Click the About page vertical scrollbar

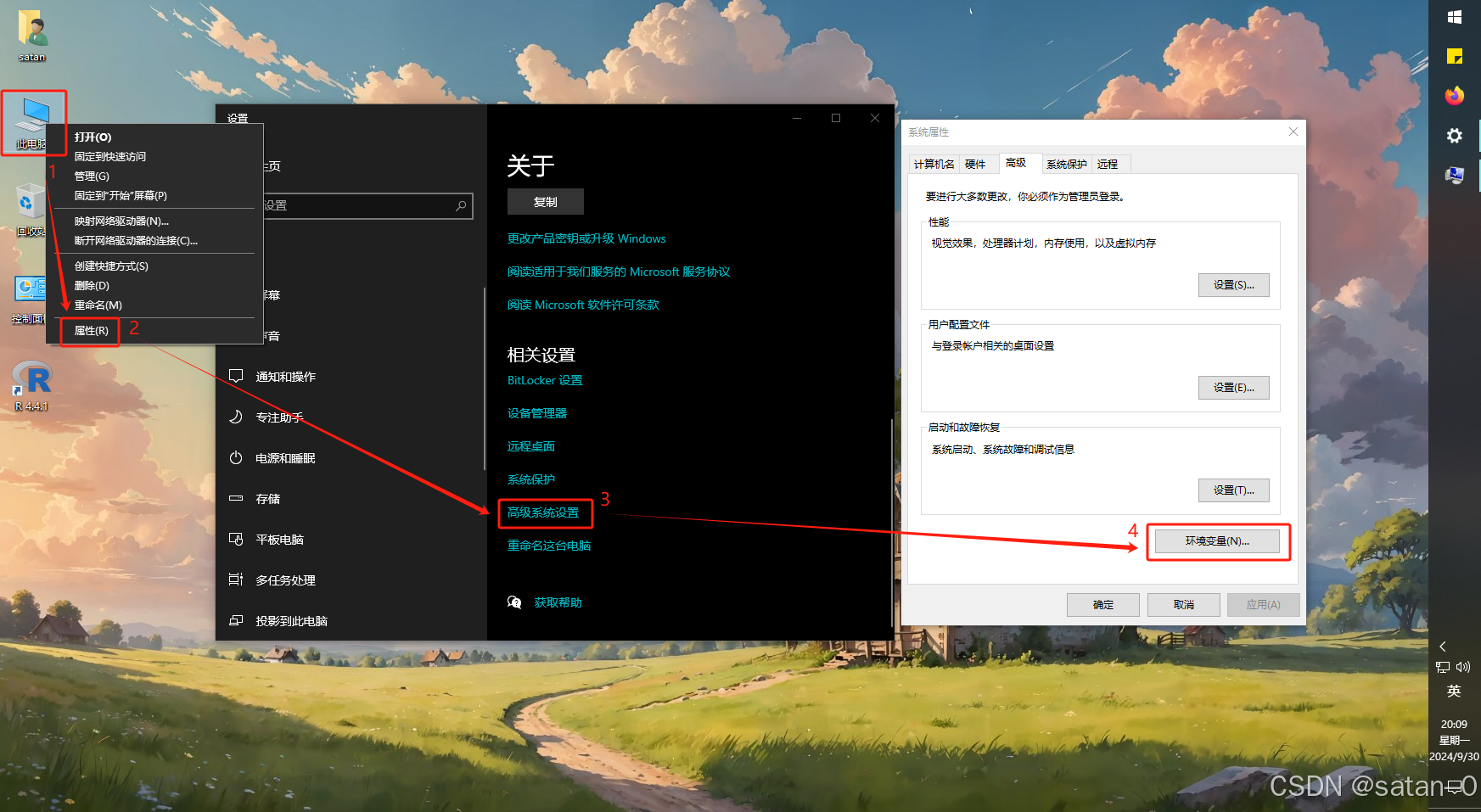pyautogui.click(x=891, y=521)
